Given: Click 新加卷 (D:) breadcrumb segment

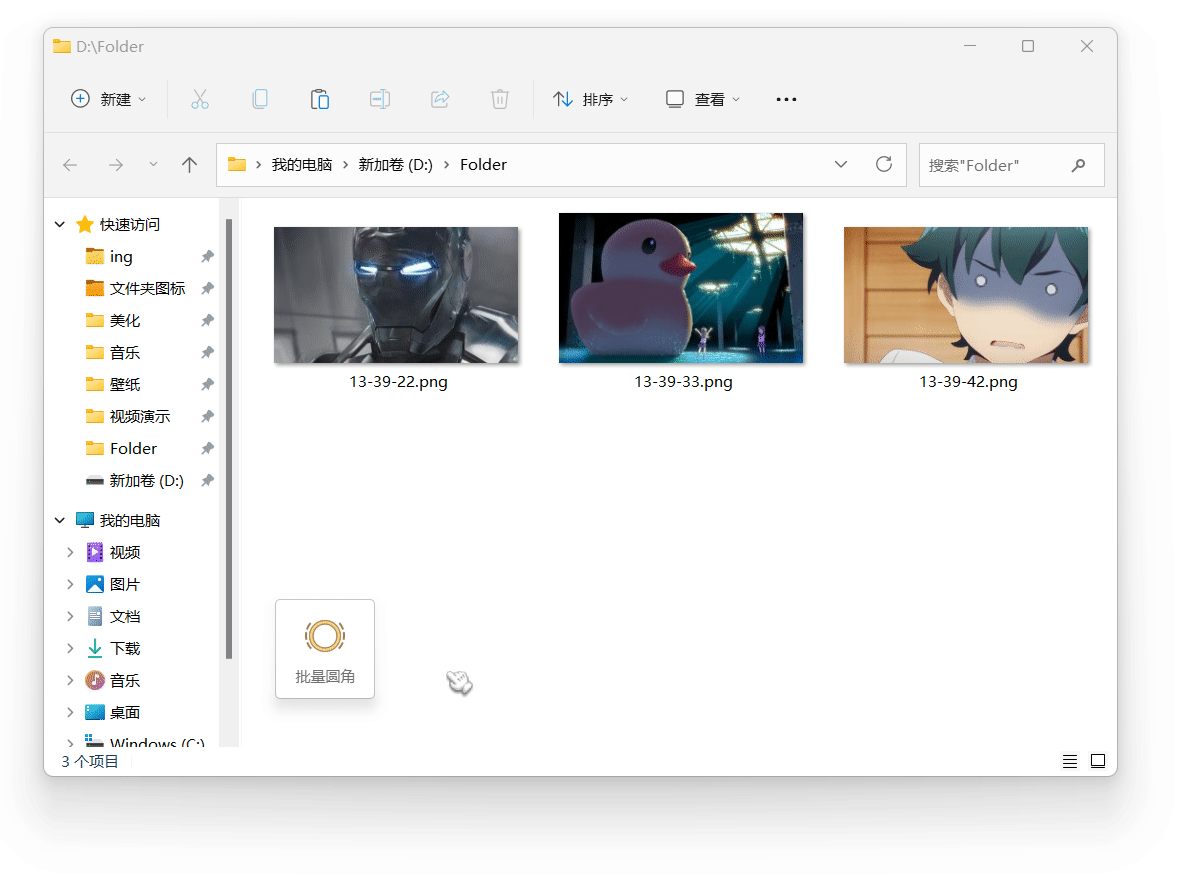Looking at the screenshot, I should pos(396,165).
